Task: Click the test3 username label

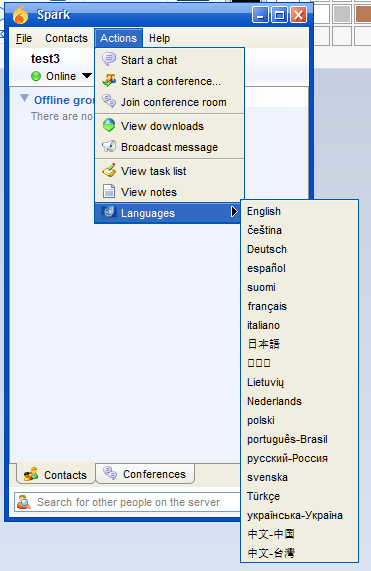Action: [45, 59]
